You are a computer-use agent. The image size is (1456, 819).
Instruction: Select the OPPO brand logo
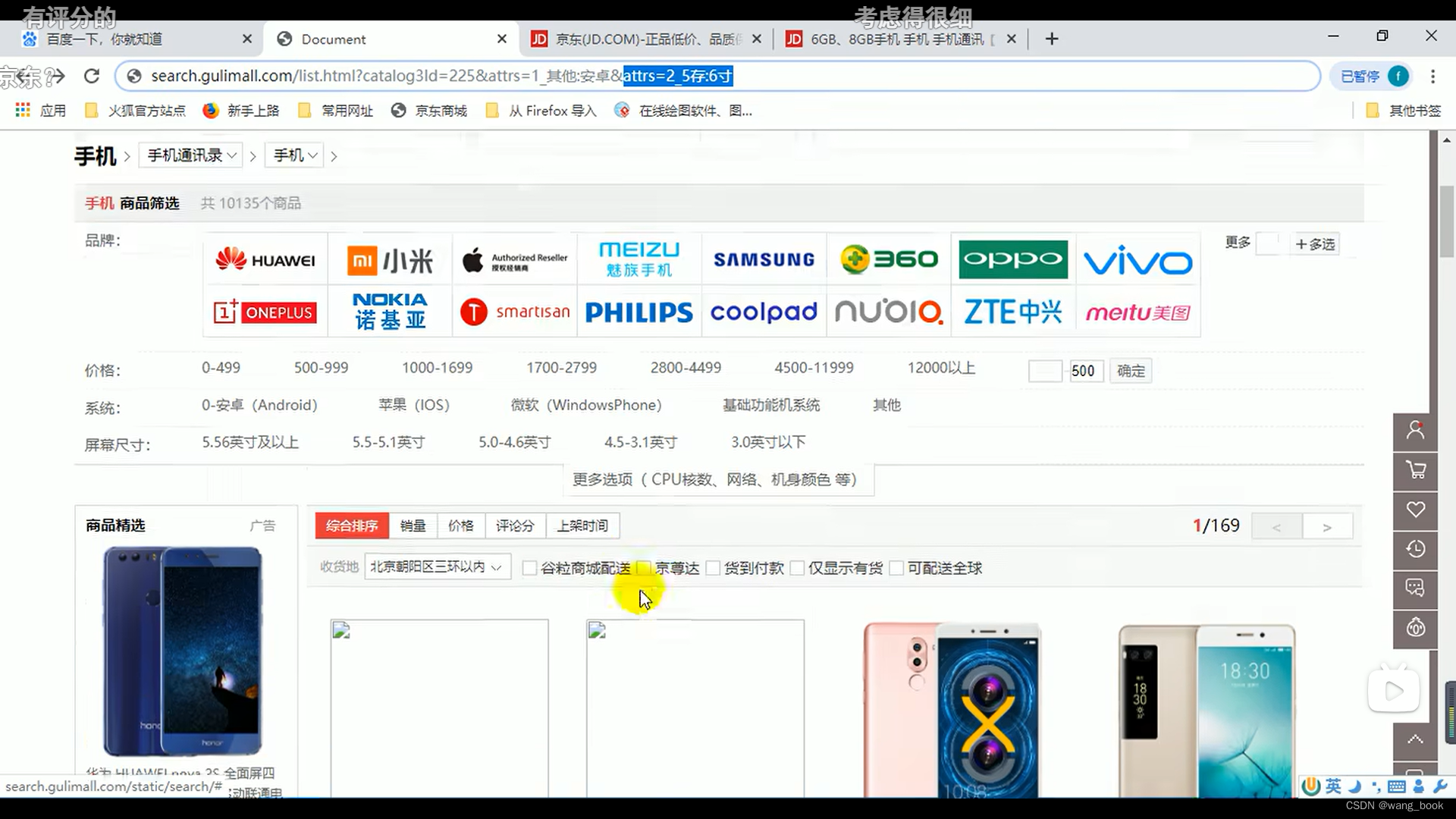(x=1013, y=260)
